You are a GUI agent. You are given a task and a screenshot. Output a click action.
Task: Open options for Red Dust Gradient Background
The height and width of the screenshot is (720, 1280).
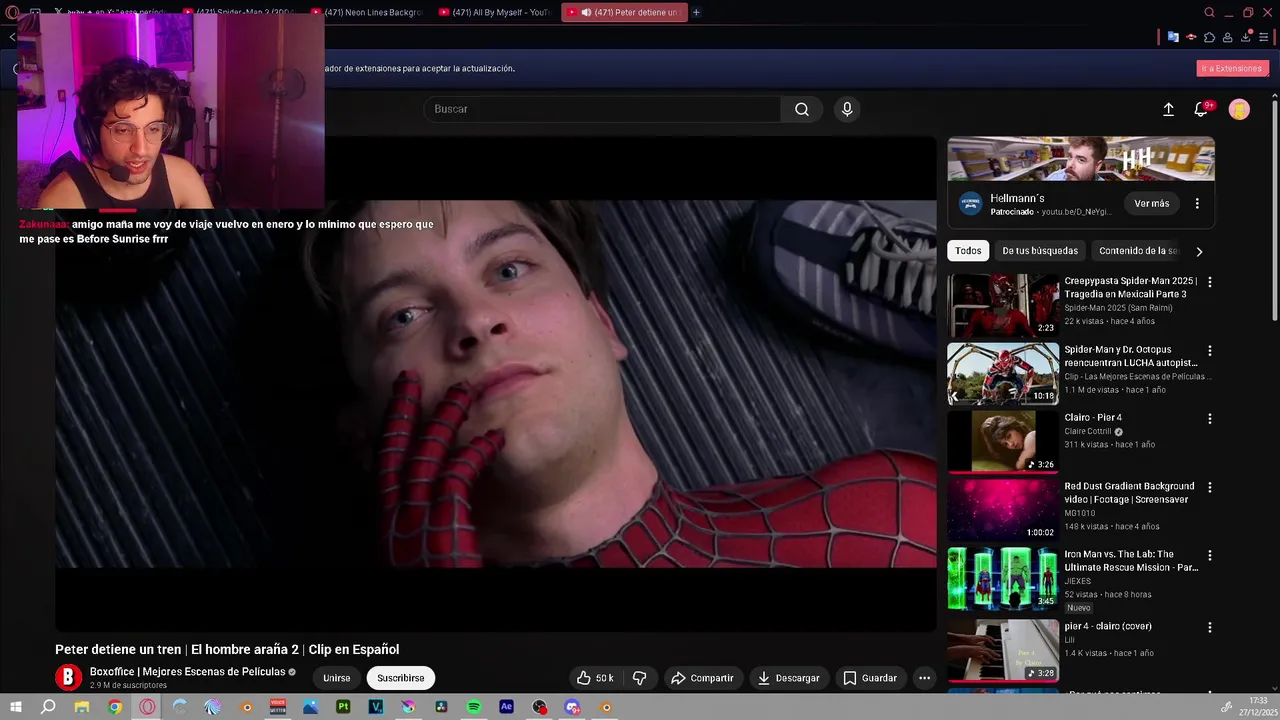click(1209, 487)
